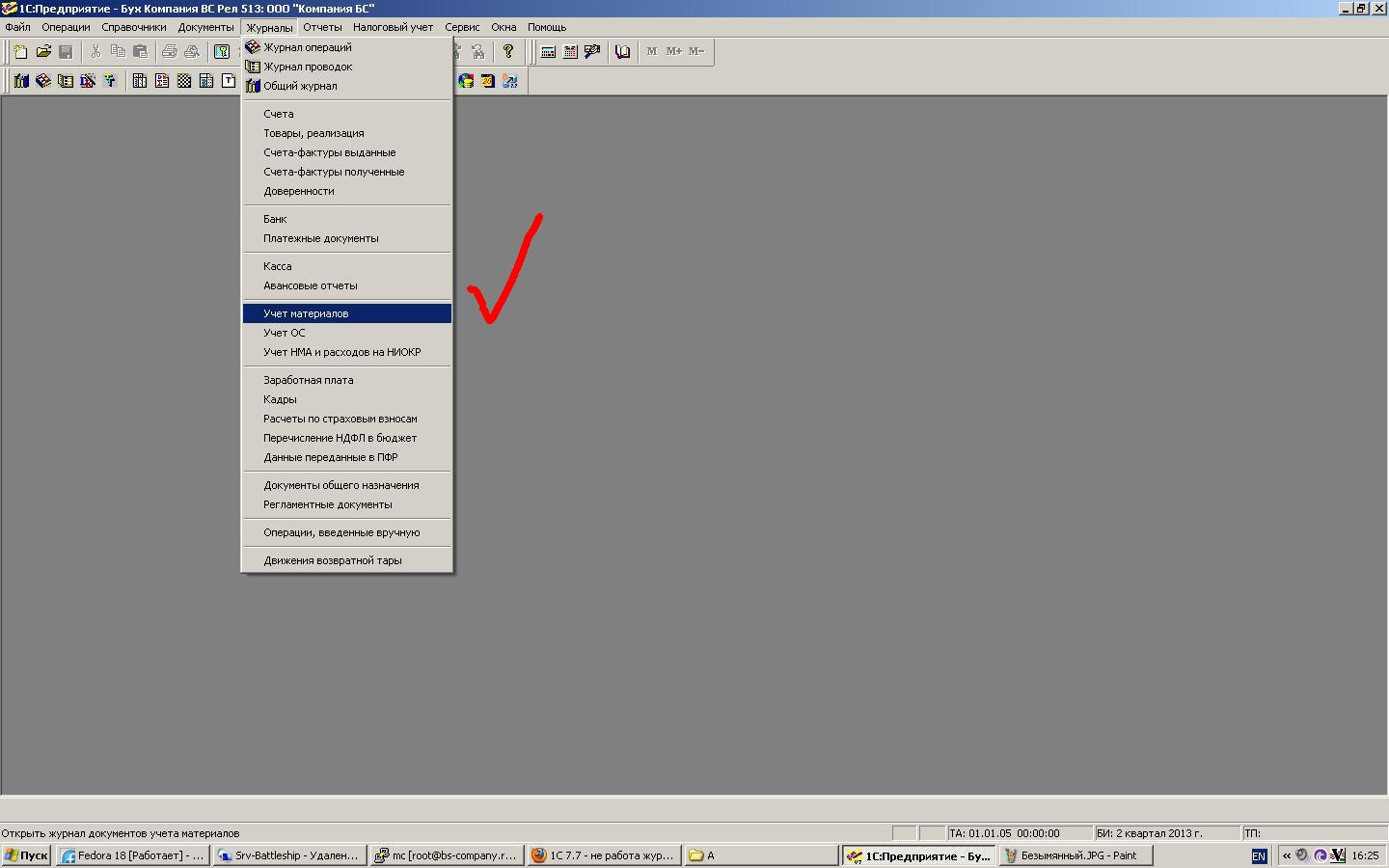Open Счета-фактуры полученные journal
Screen dimensions: 1389x868
(347, 172)
